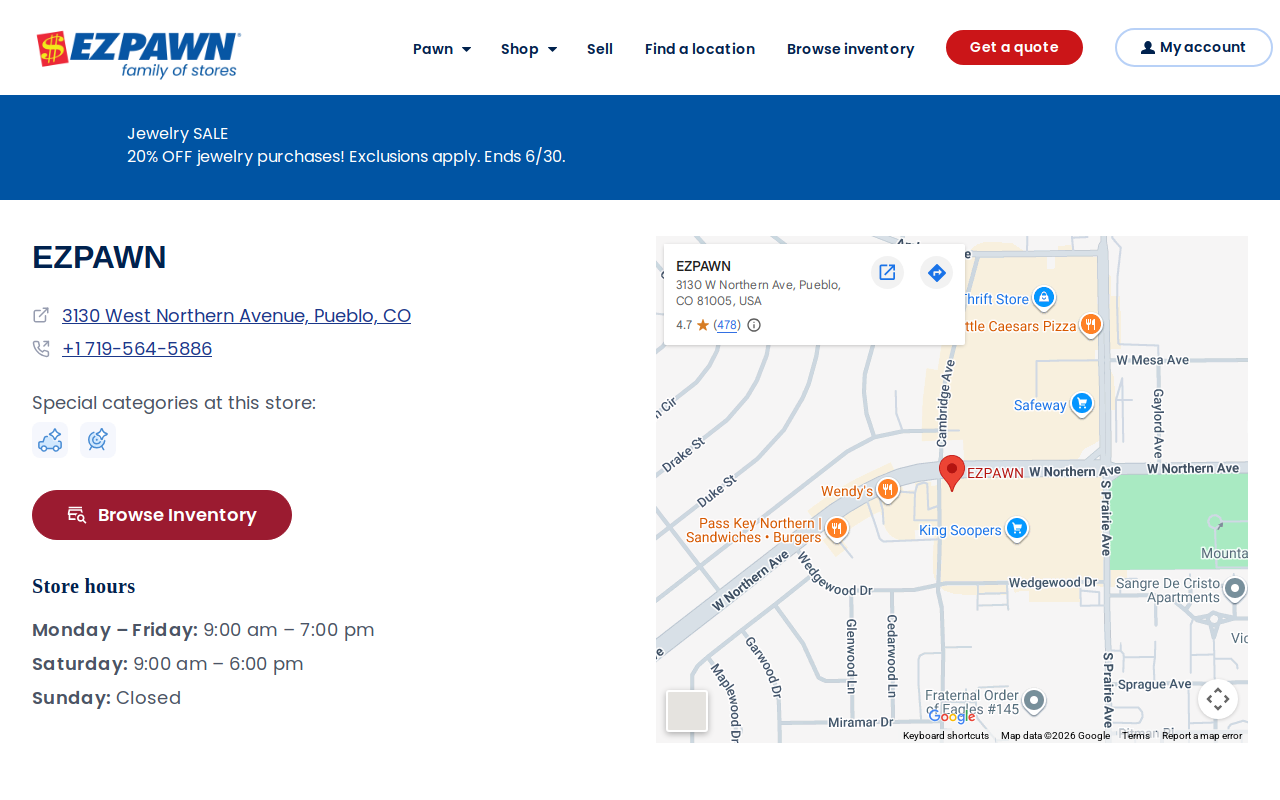
Task: Click the map camera controls icon
Action: pos(1218,699)
